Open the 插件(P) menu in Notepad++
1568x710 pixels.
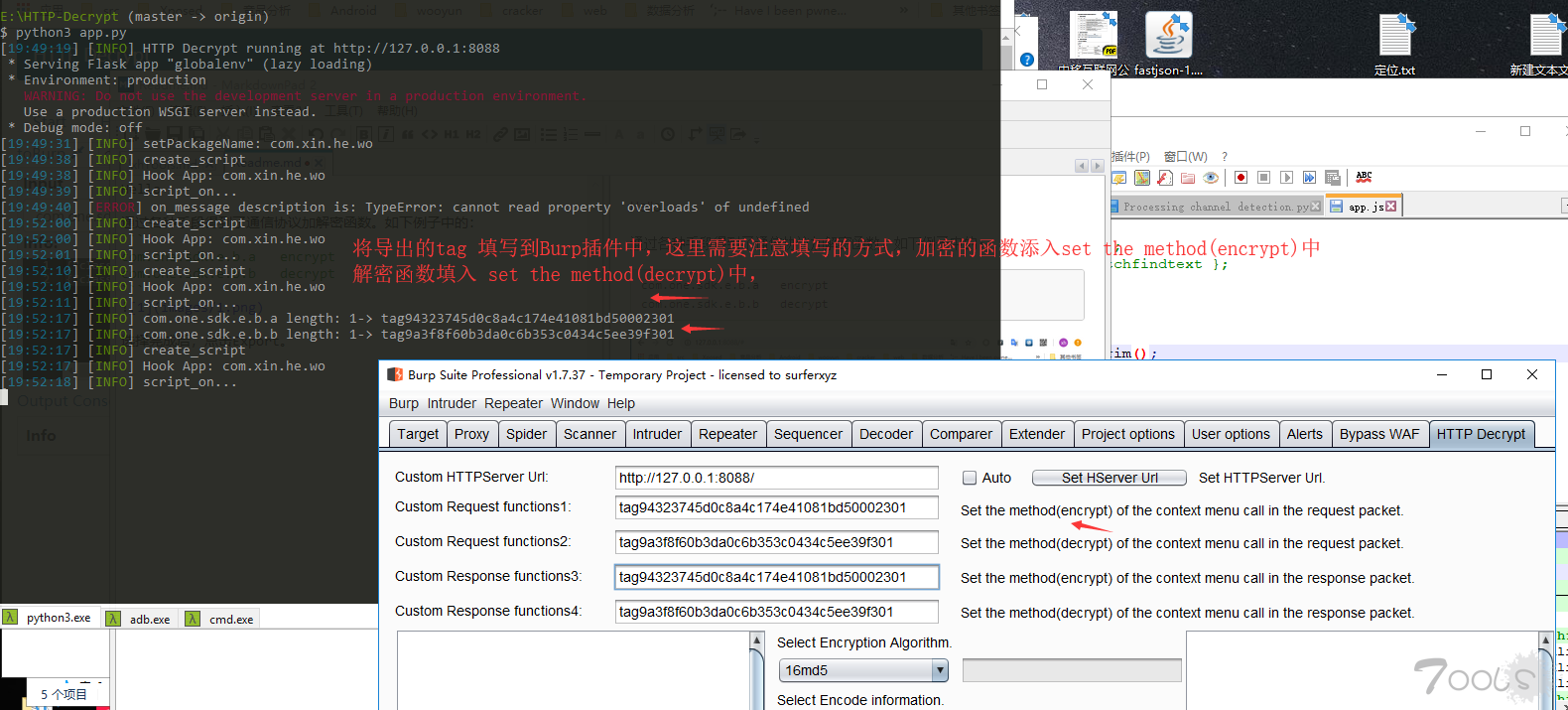coord(1130,157)
